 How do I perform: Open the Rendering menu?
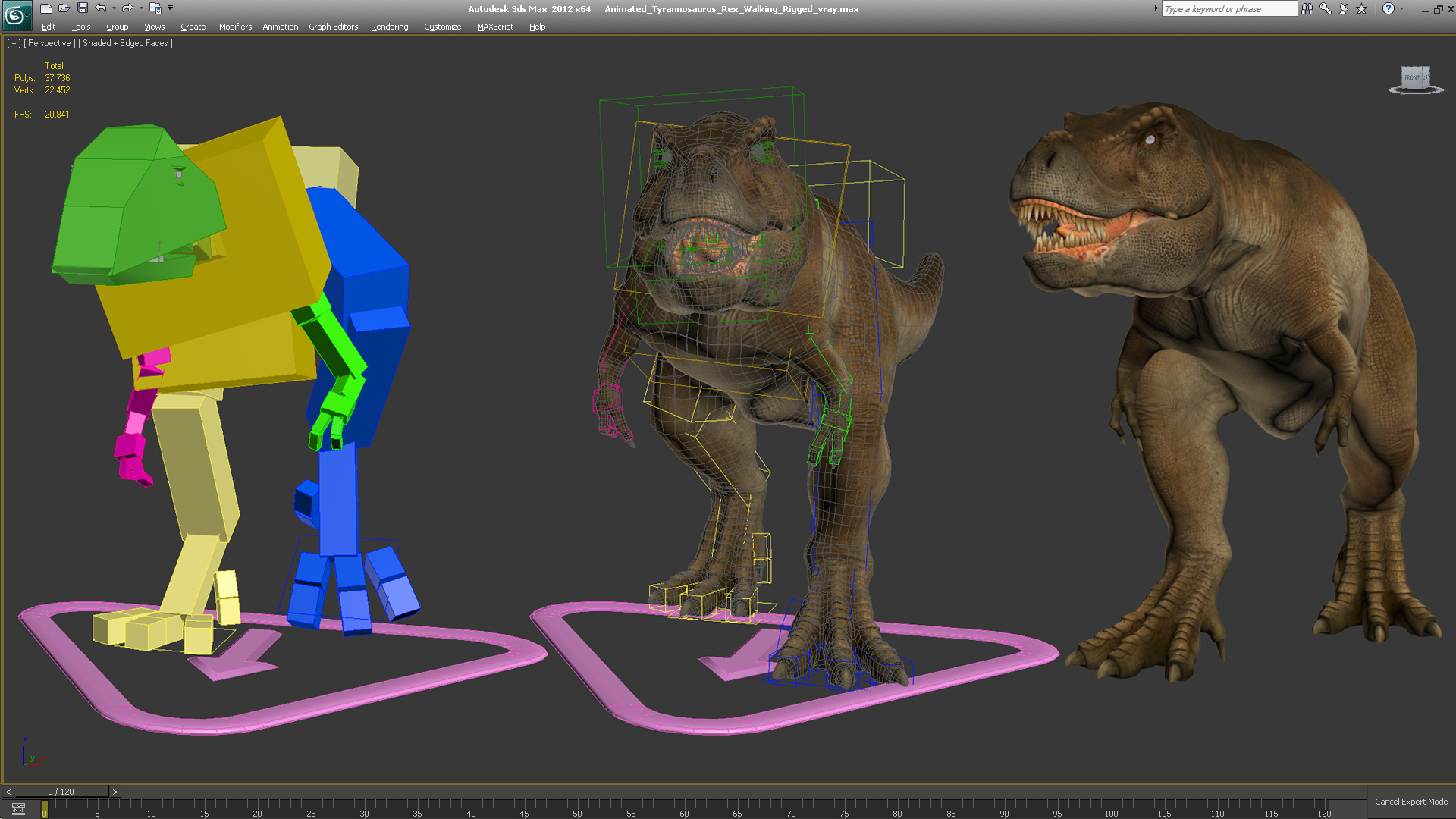coord(390,27)
